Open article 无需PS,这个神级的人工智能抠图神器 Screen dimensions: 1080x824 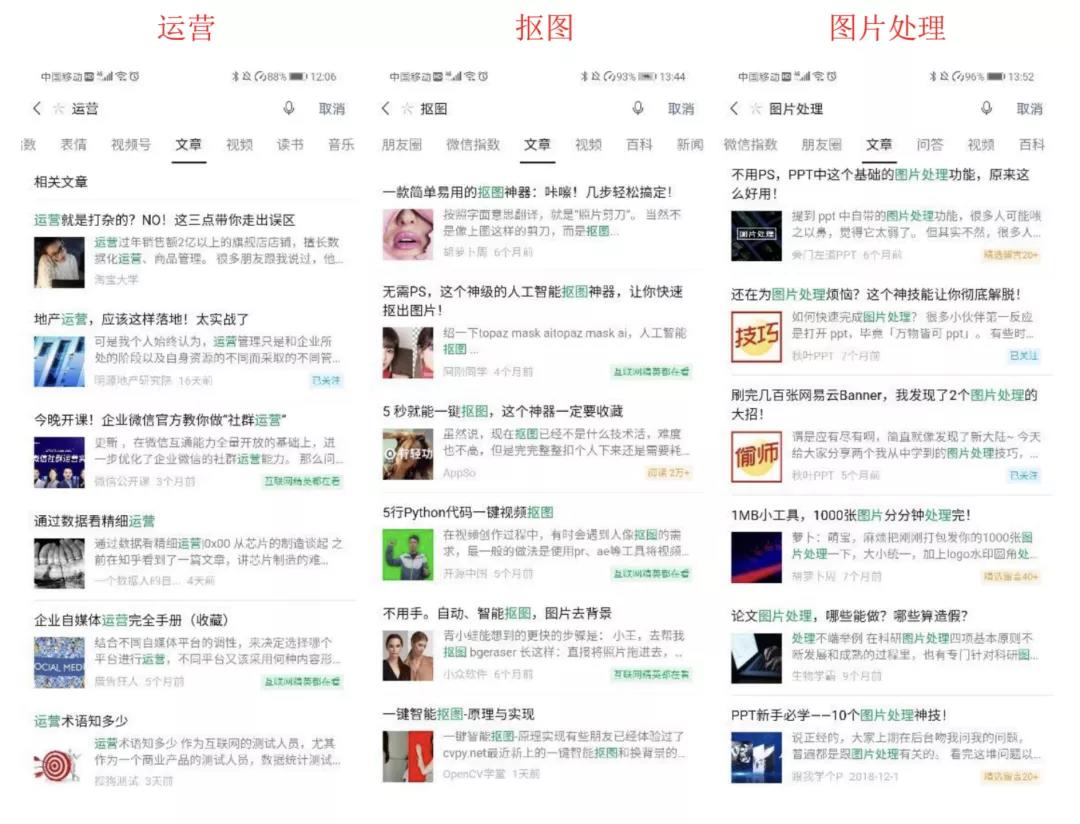point(539,332)
